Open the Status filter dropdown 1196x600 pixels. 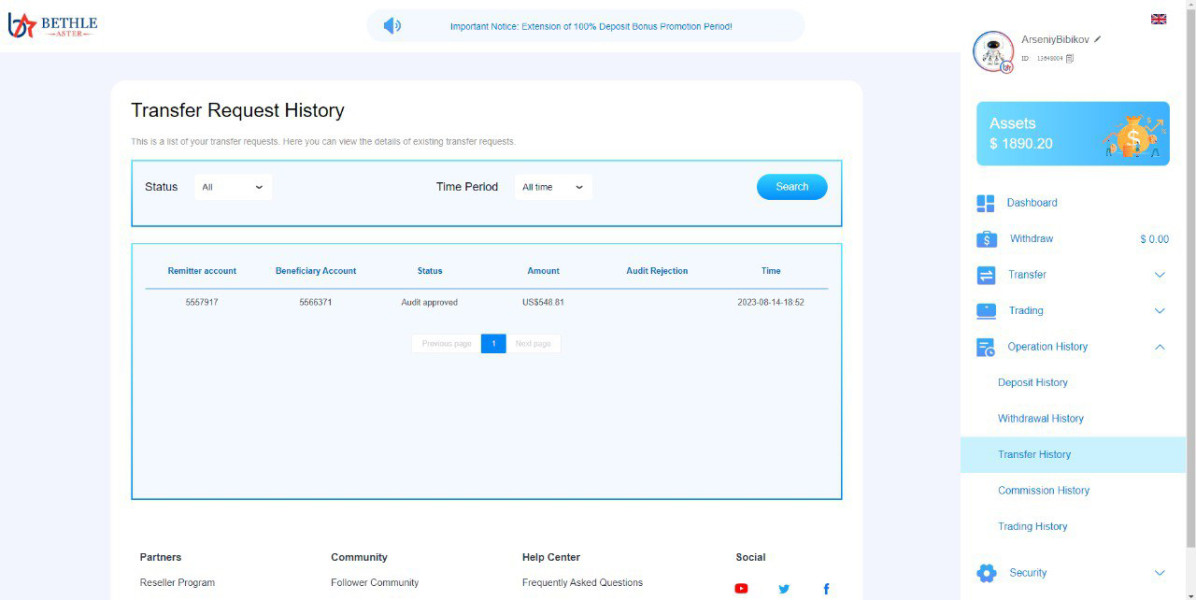coord(232,187)
